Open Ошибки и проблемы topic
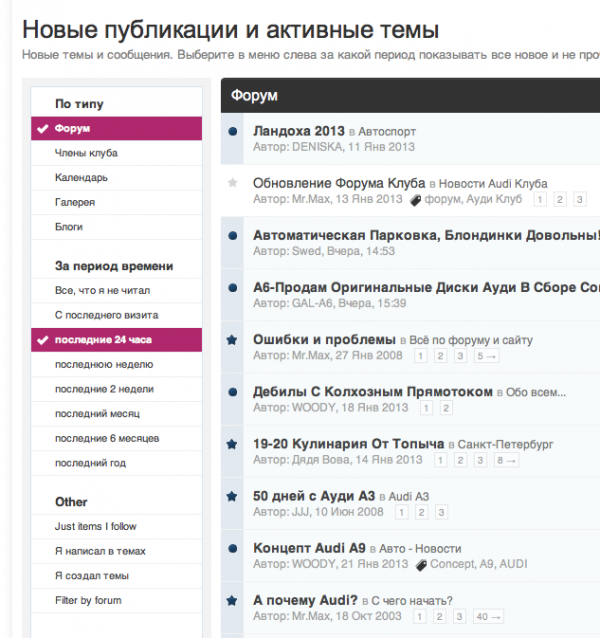This screenshot has height=638, width=600. coord(324,339)
